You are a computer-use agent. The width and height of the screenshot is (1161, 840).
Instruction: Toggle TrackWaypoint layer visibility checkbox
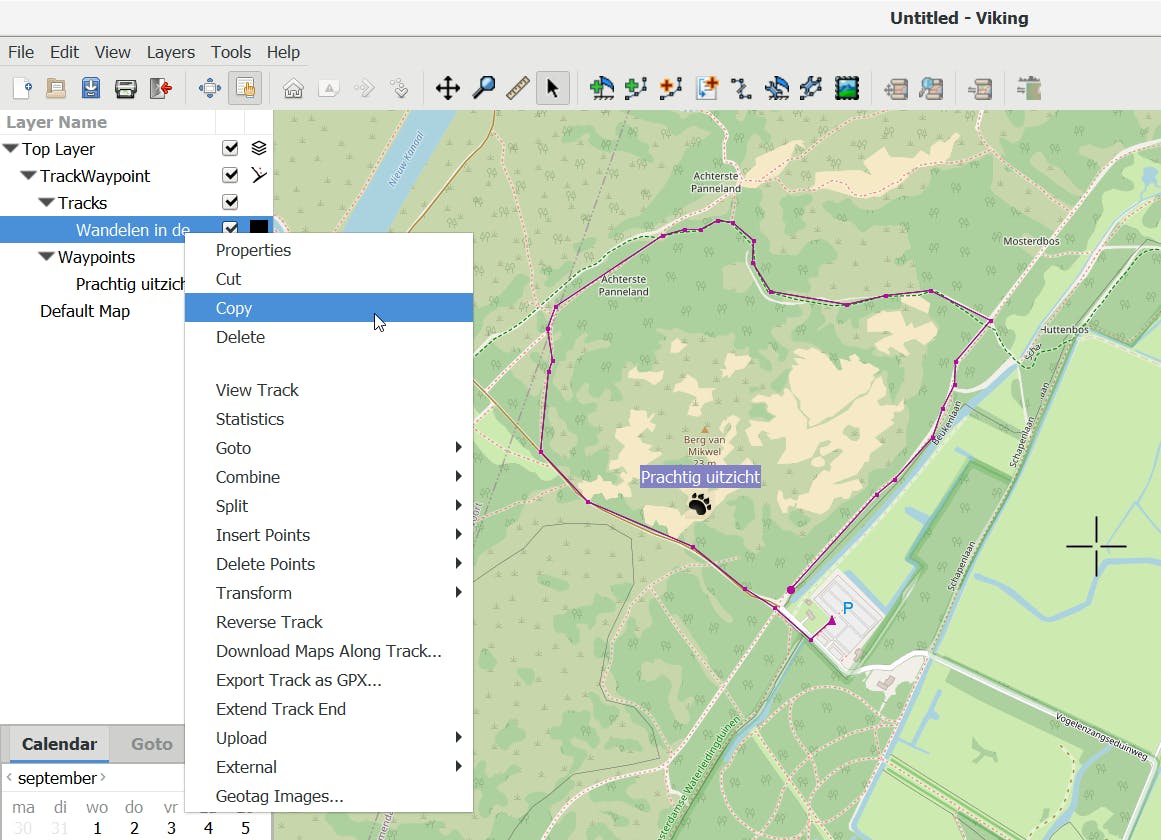[x=230, y=175]
